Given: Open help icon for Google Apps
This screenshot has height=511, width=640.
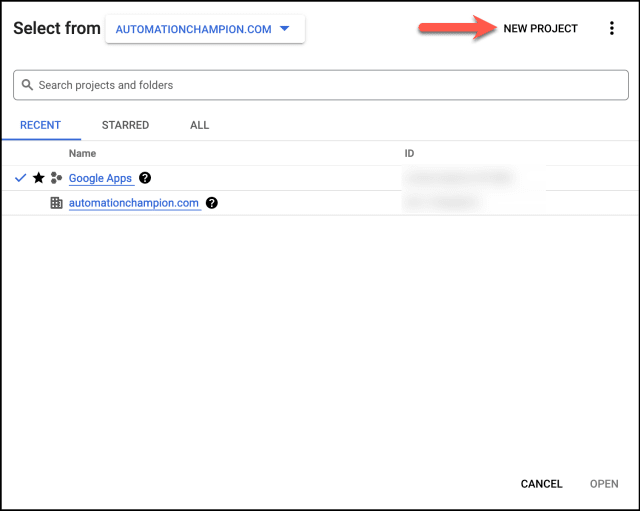Looking at the screenshot, I should pyautogui.click(x=145, y=178).
